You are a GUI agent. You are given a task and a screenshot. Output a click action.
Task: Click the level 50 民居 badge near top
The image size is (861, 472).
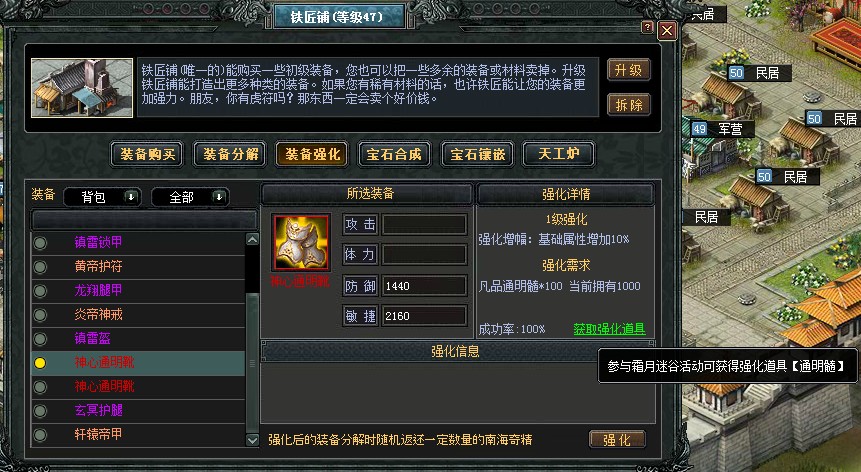pyautogui.click(x=758, y=73)
